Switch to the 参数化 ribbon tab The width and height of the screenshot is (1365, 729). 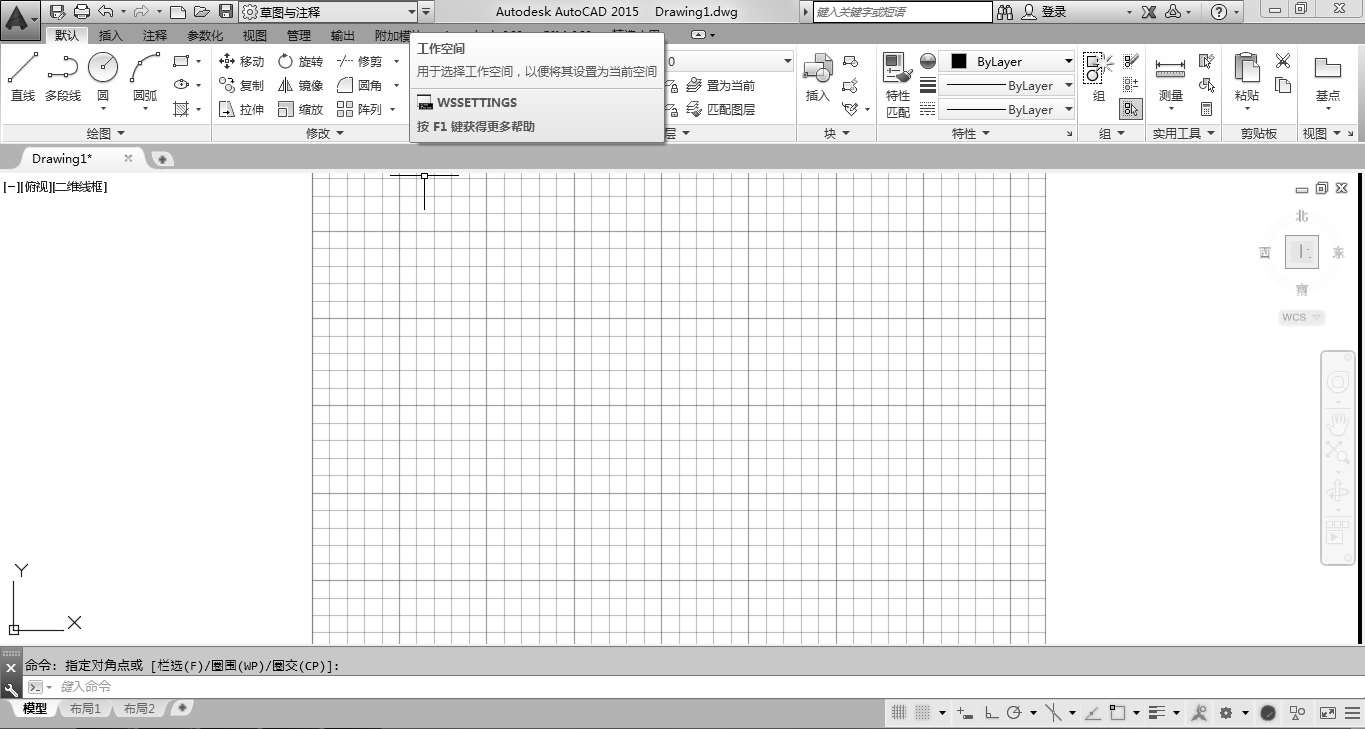[x=205, y=35]
